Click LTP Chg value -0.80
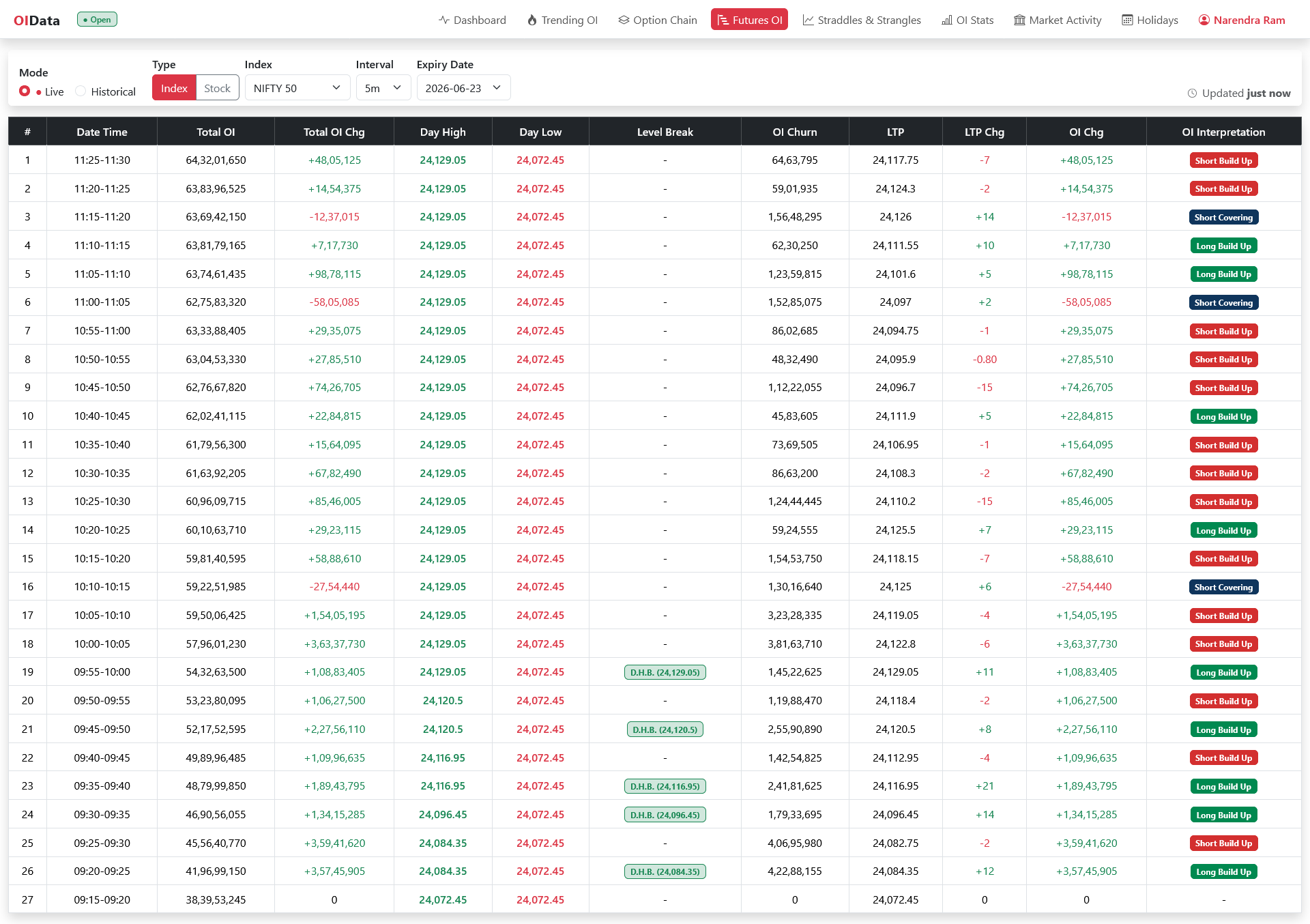1310x924 pixels. 985,360
